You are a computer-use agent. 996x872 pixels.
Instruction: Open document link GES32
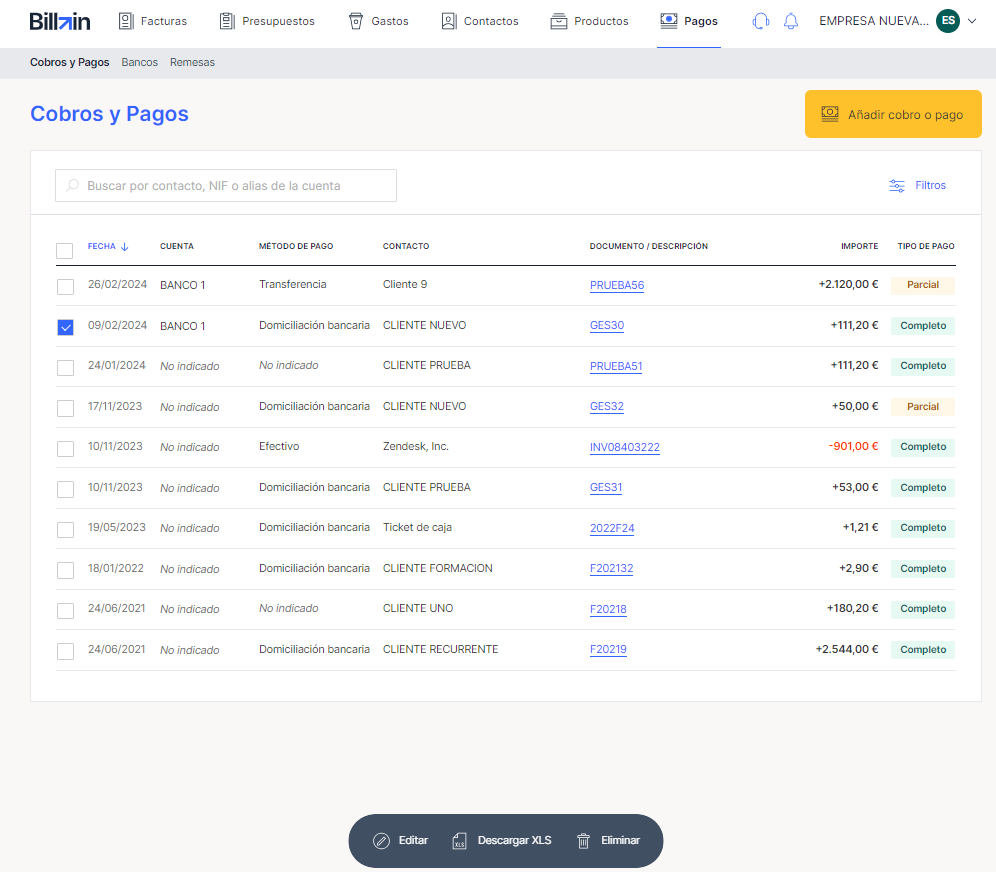coord(607,406)
